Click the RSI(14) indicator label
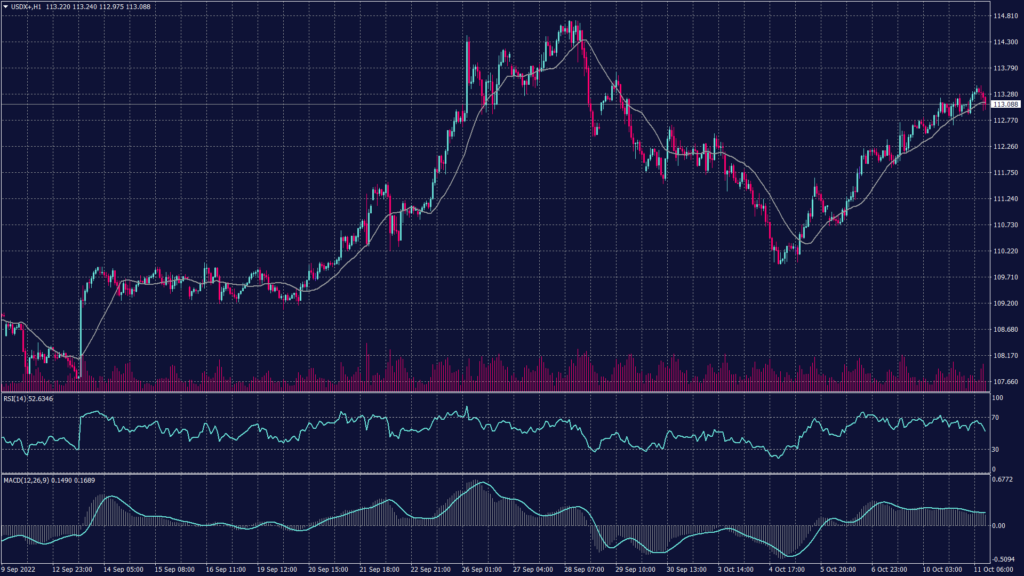The image size is (1024, 576). coord(14,399)
